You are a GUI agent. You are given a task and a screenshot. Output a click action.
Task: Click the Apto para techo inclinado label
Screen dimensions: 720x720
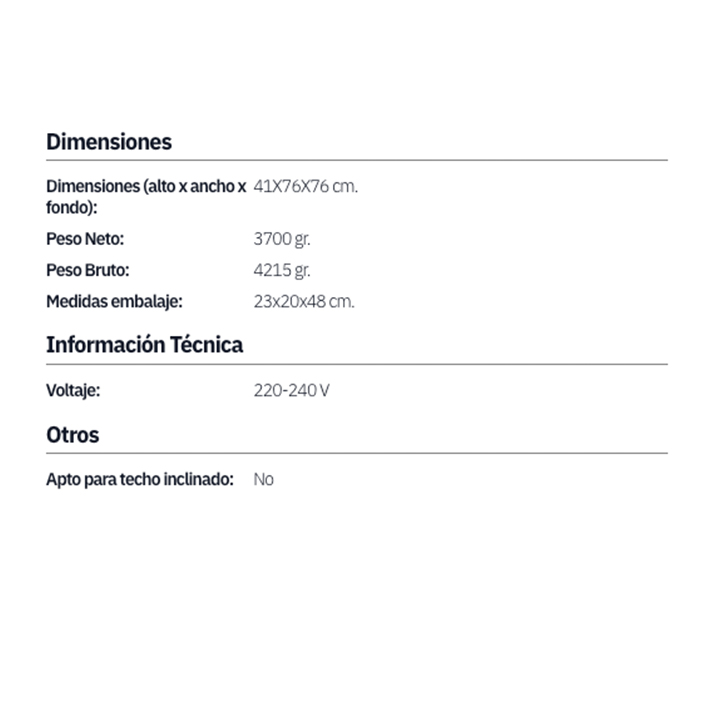pyautogui.click(x=140, y=479)
